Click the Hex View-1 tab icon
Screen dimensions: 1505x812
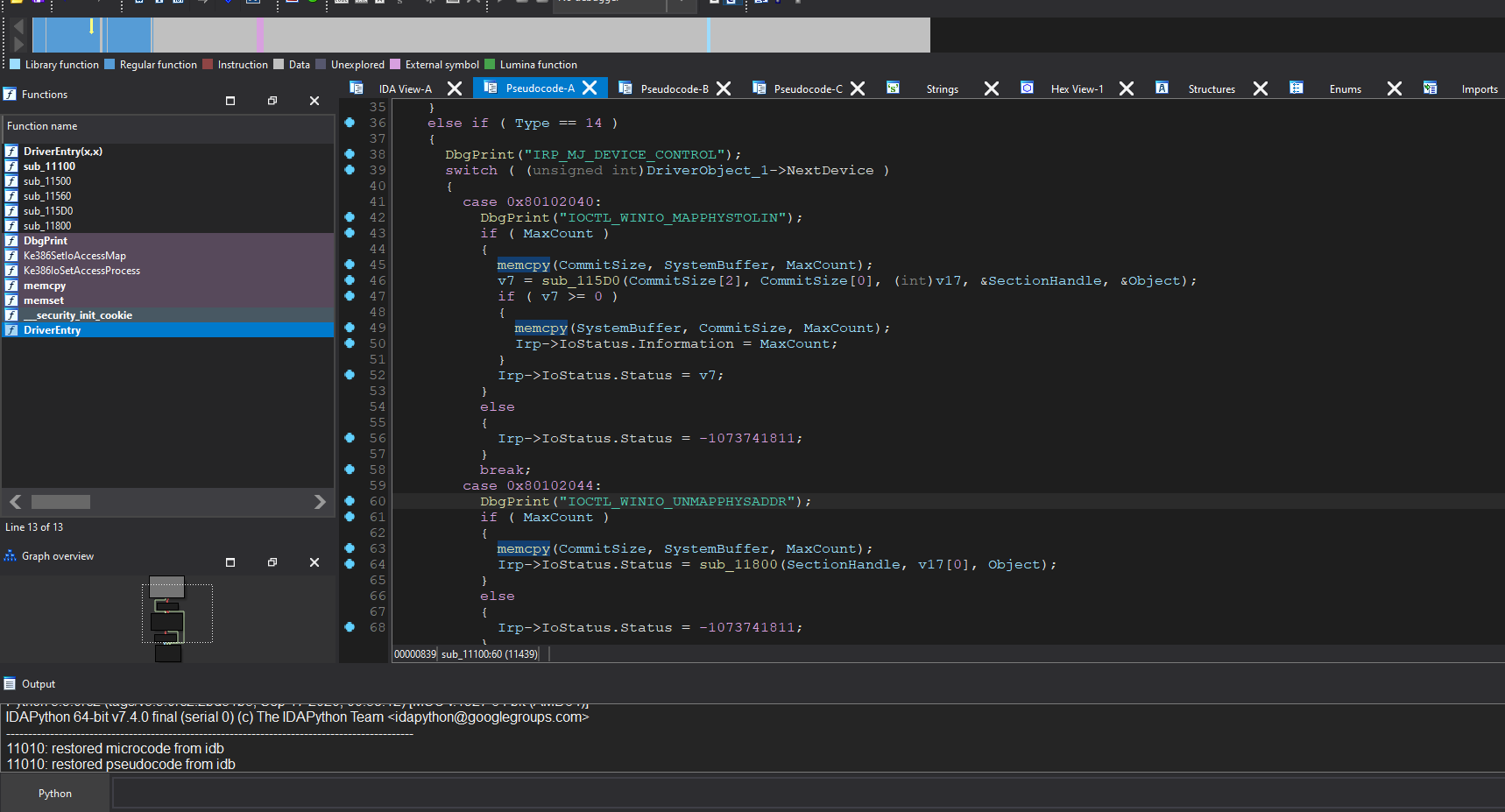pyautogui.click(x=1027, y=88)
